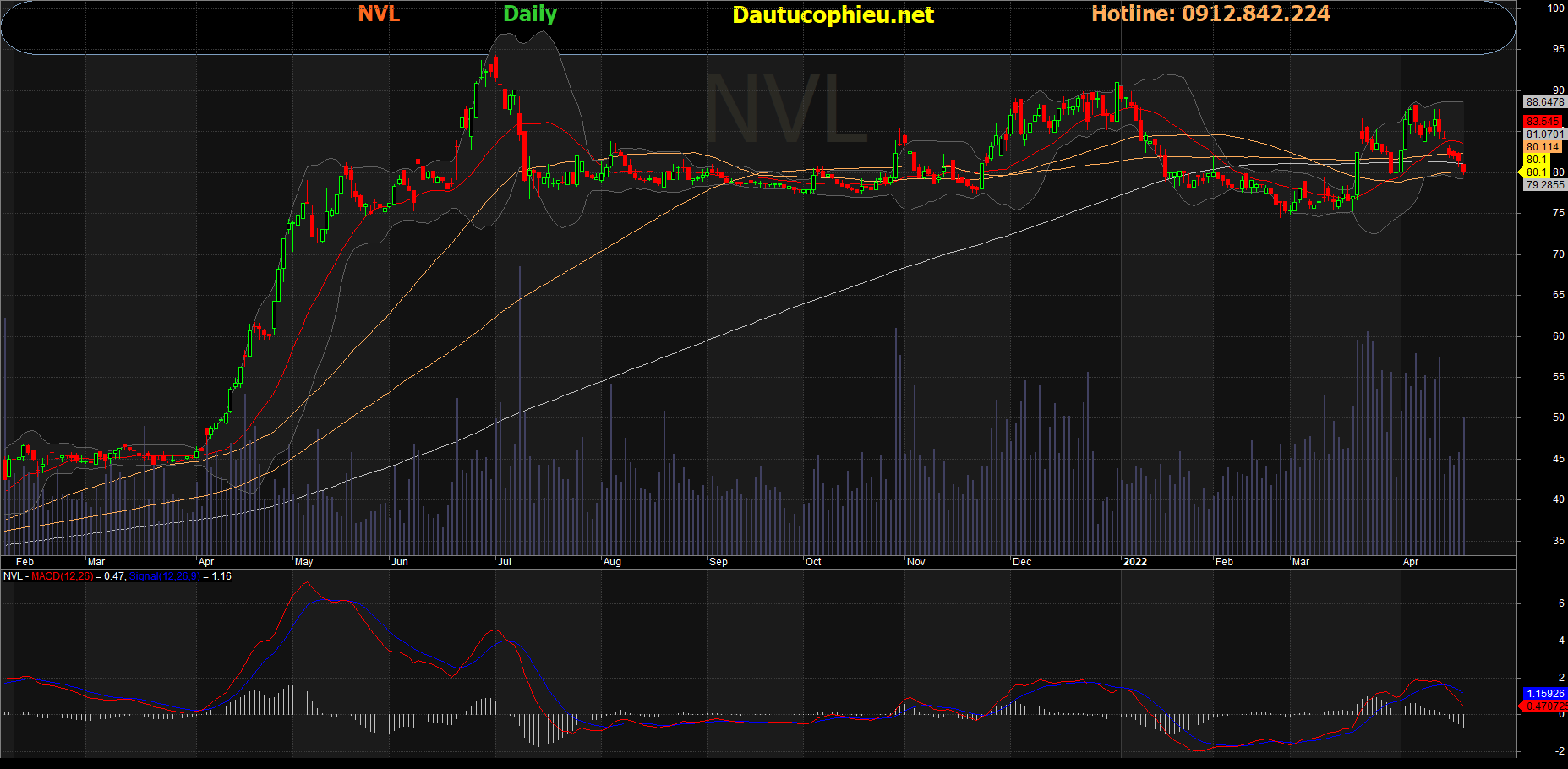Screen dimensions: 1568x769
Task: Click the 100 label on price axis
Action: coord(1555,8)
